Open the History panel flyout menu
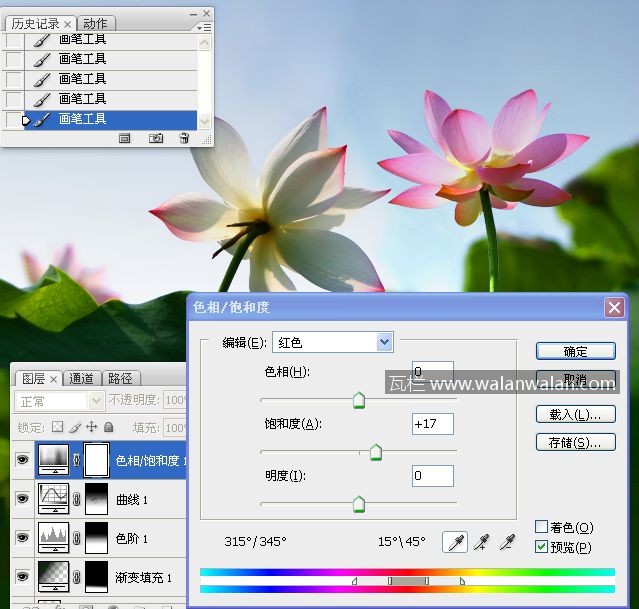The image size is (639, 609). click(204, 28)
